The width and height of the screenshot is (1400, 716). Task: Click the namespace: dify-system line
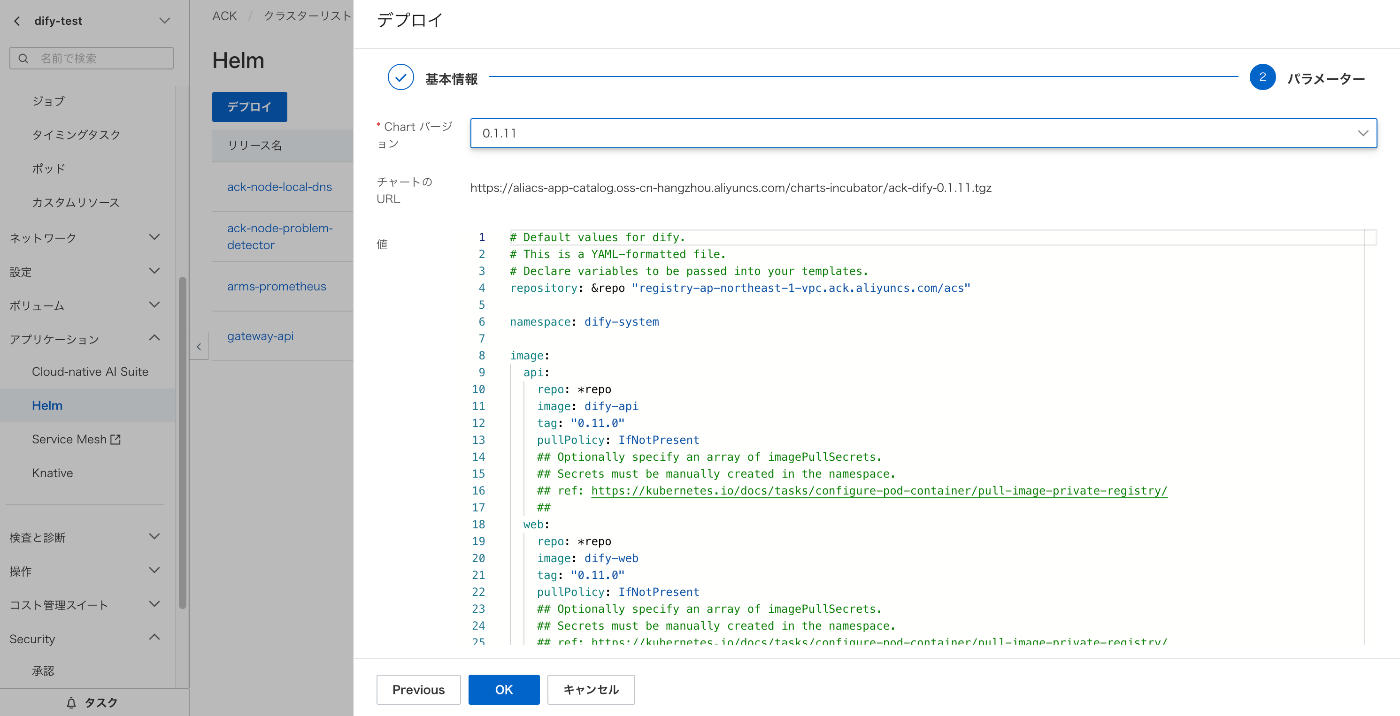(x=584, y=322)
